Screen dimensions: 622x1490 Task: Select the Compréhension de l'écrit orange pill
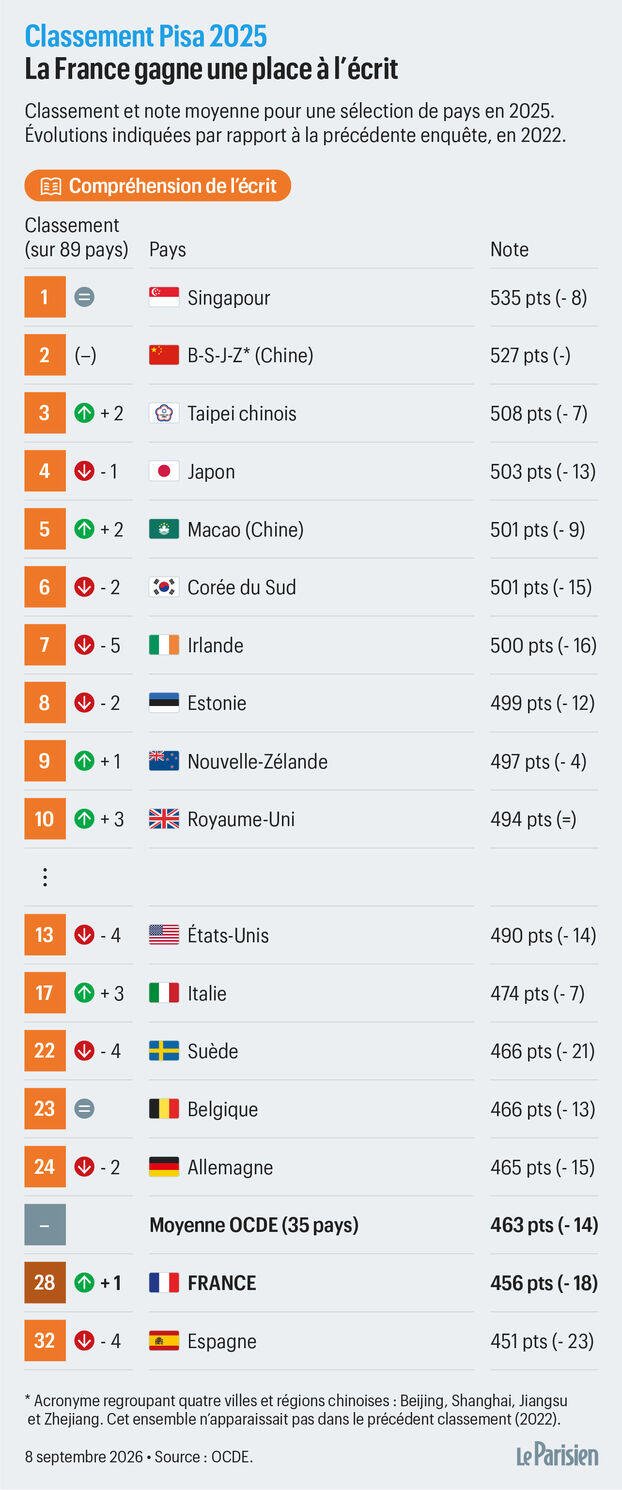coord(158,186)
